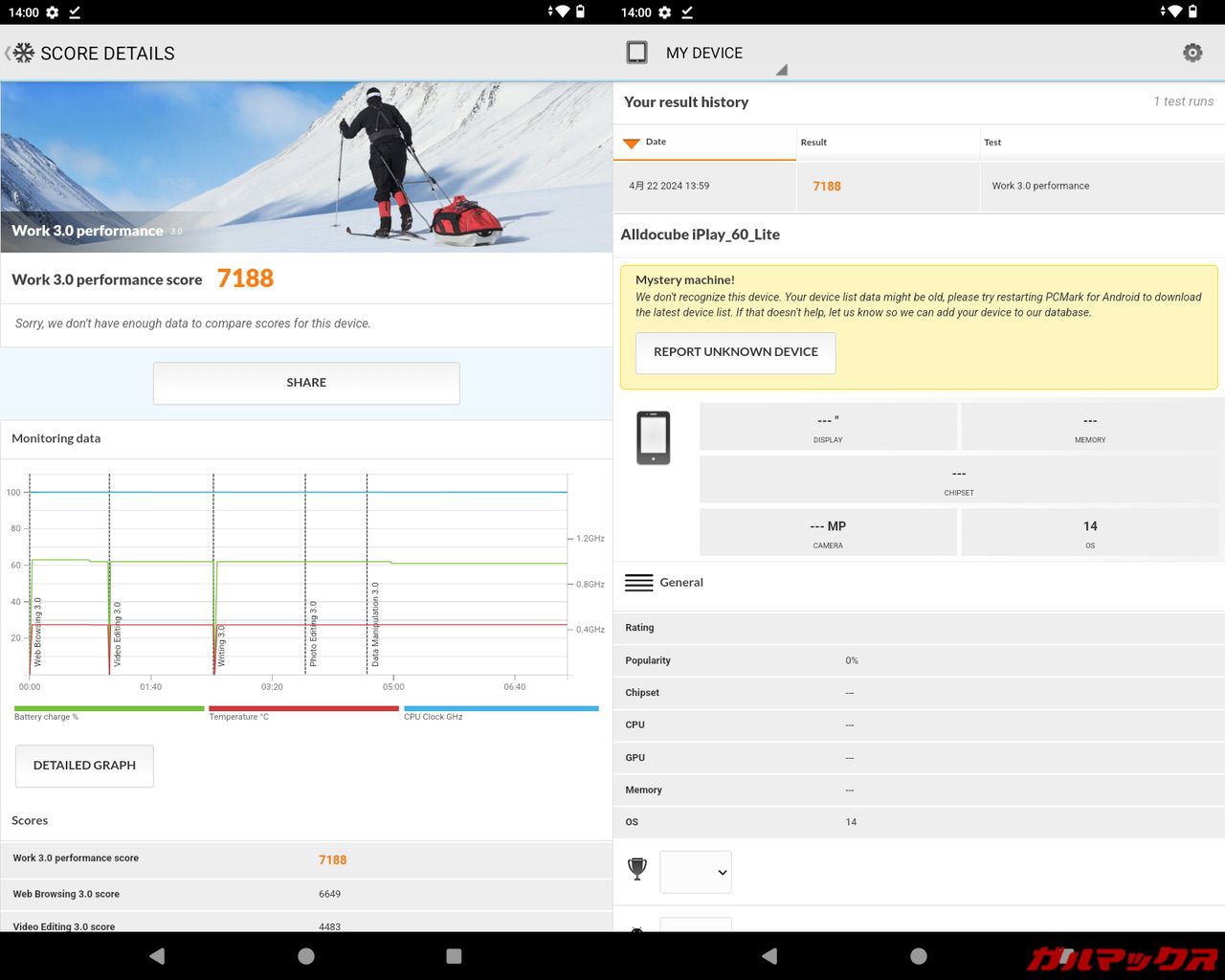
Task: Toggle the green Battery charge legend bar
Action: pos(109,709)
